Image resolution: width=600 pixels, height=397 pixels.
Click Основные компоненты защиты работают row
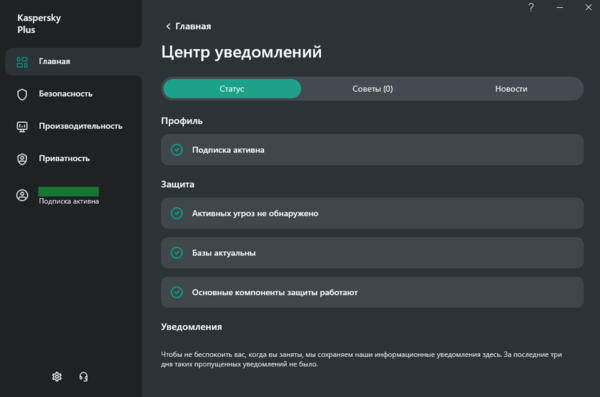372,292
